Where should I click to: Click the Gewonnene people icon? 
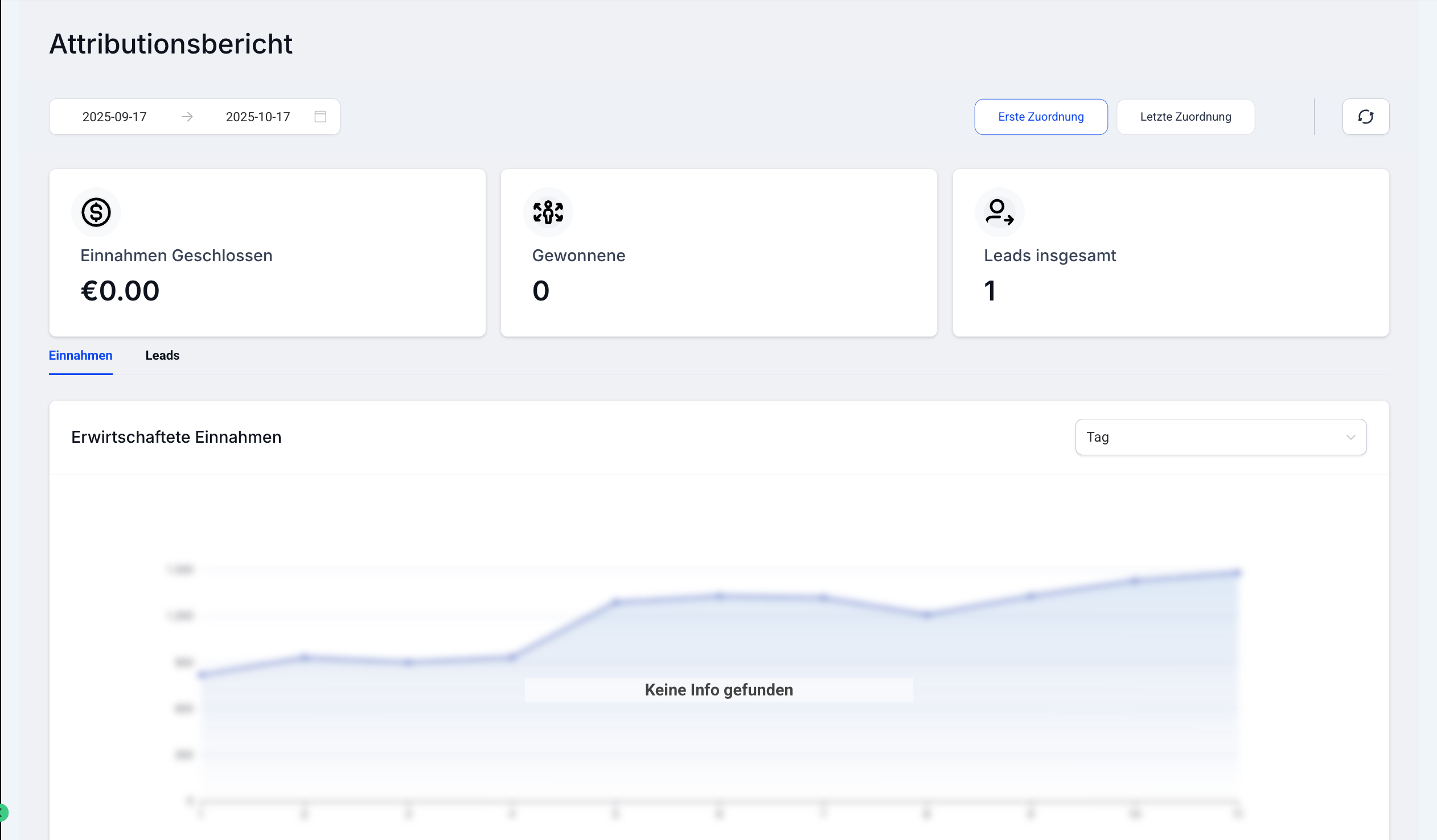click(548, 212)
